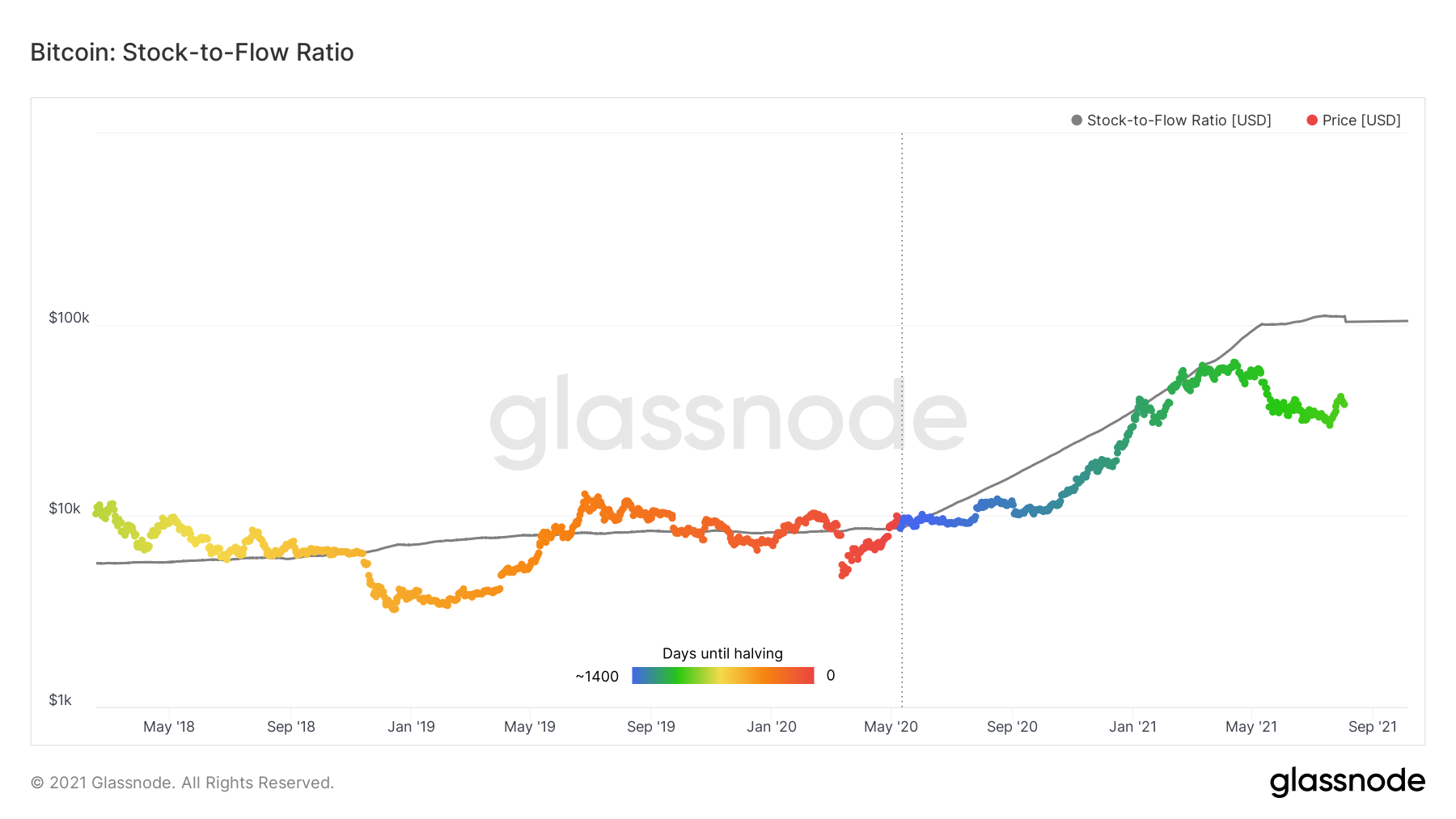
Task: Select the May '20 x-axis label
Action: [891, 727]
